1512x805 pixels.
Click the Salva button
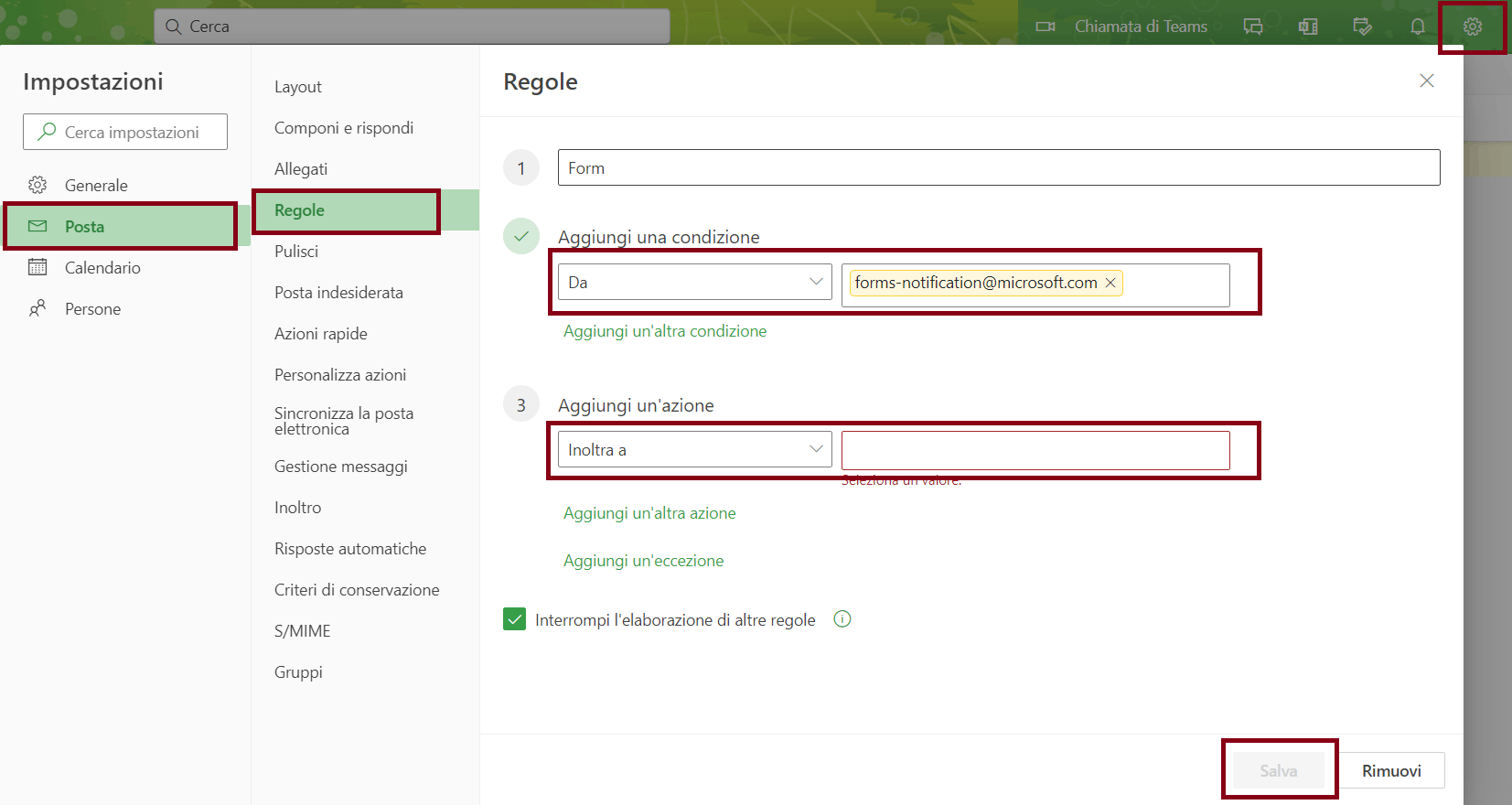(x=1279, y=770)
